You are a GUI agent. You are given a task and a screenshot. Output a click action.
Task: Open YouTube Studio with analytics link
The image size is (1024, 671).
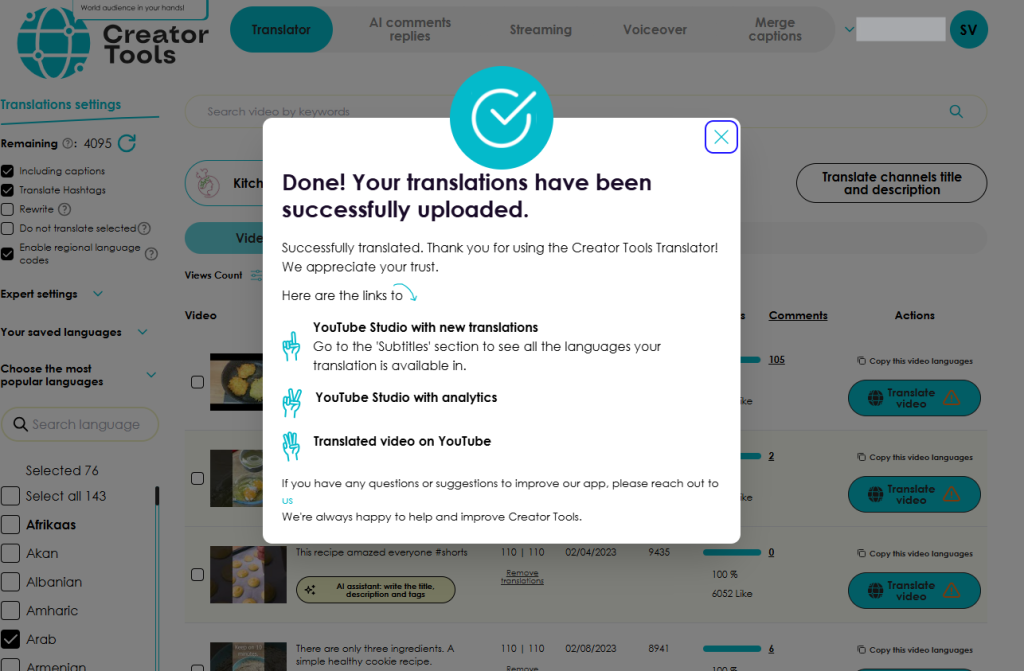point(406,397)
